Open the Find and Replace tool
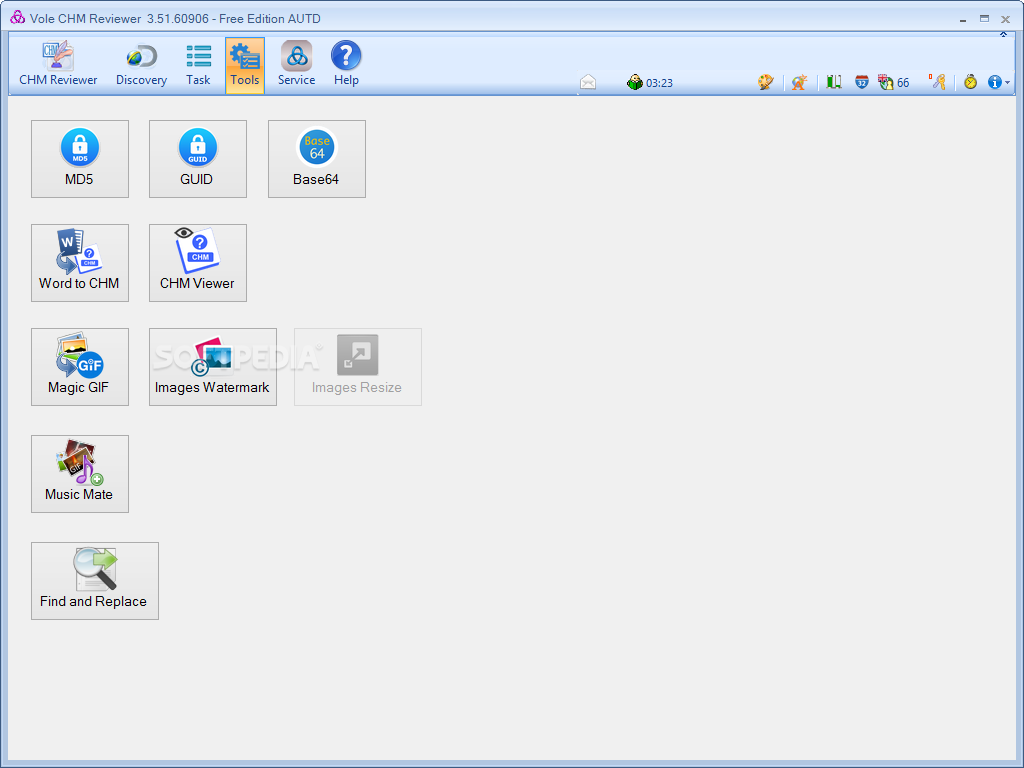 pyautogui.click(x=95, y=581)
